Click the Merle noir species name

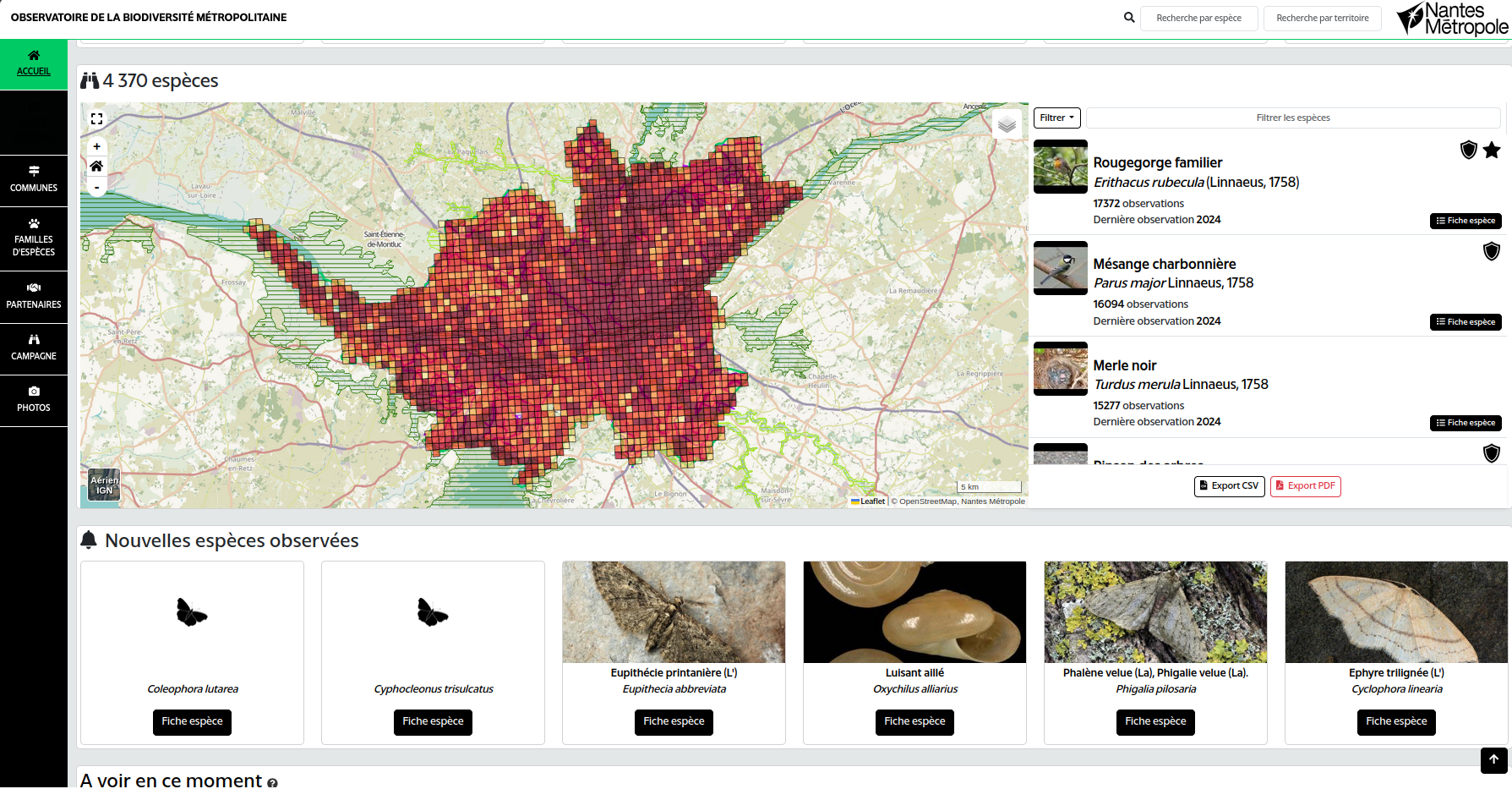click(x=1124, y=366)
